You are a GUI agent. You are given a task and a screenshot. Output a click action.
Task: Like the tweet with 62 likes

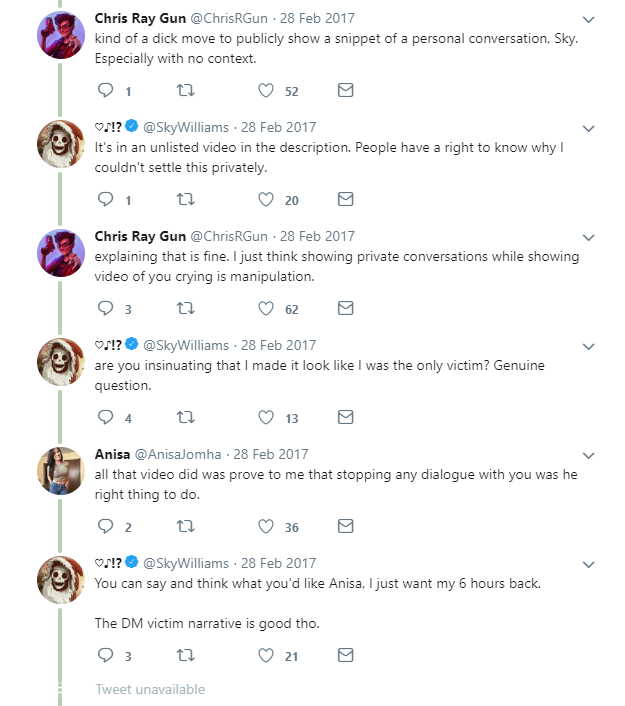266,309
